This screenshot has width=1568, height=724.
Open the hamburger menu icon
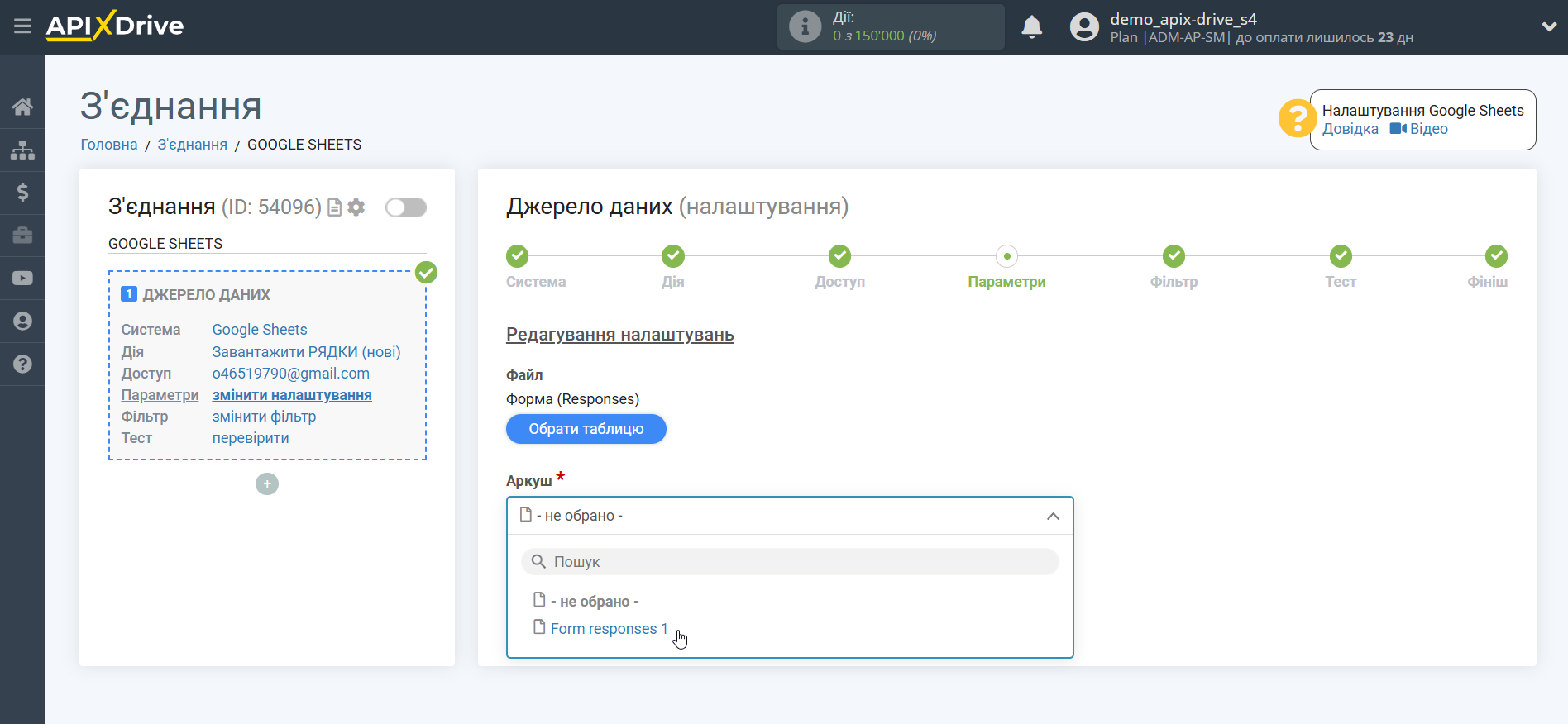pyautogui.click(x=22, y=26)
